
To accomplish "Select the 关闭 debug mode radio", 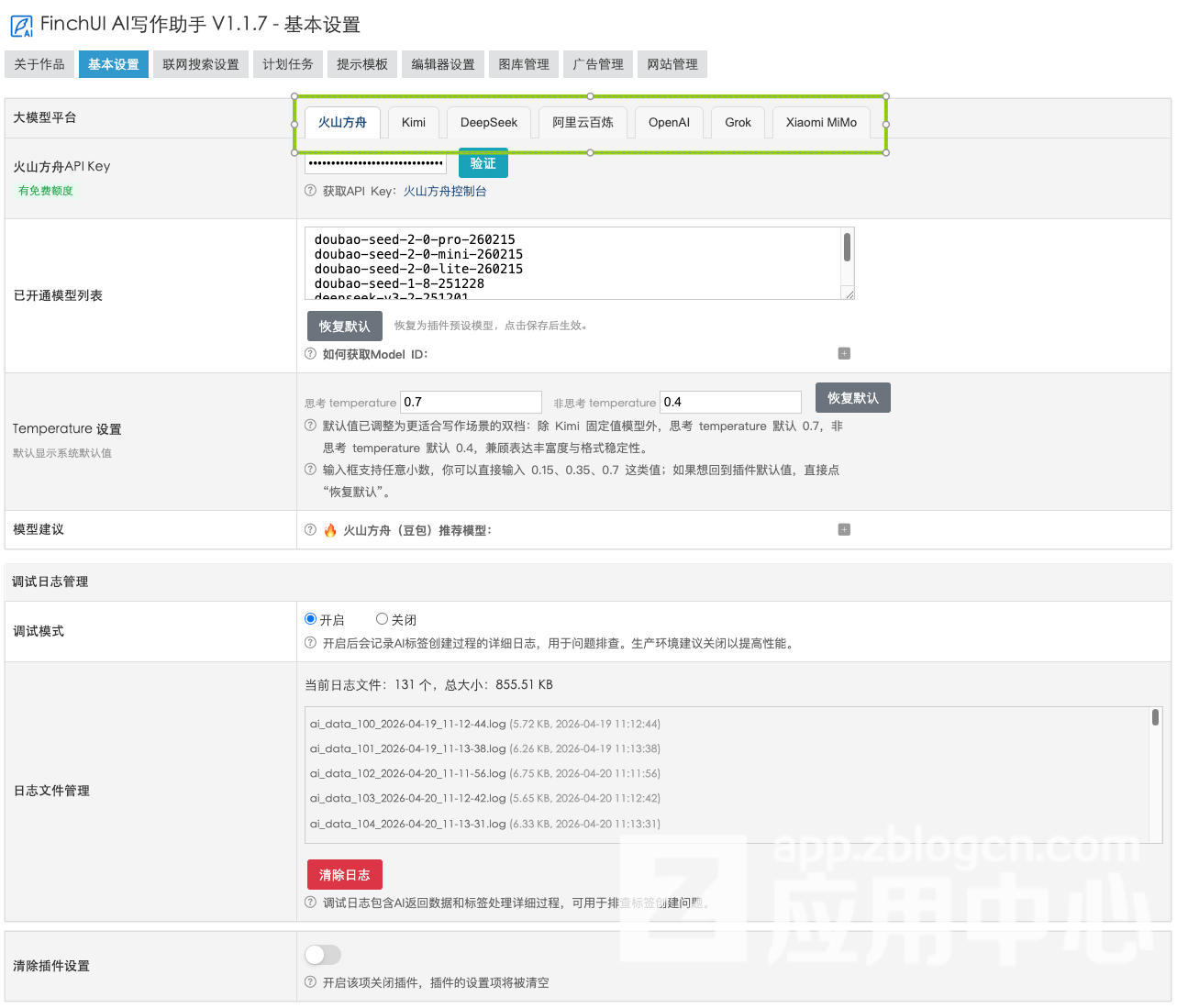I will tap(382, 619).
